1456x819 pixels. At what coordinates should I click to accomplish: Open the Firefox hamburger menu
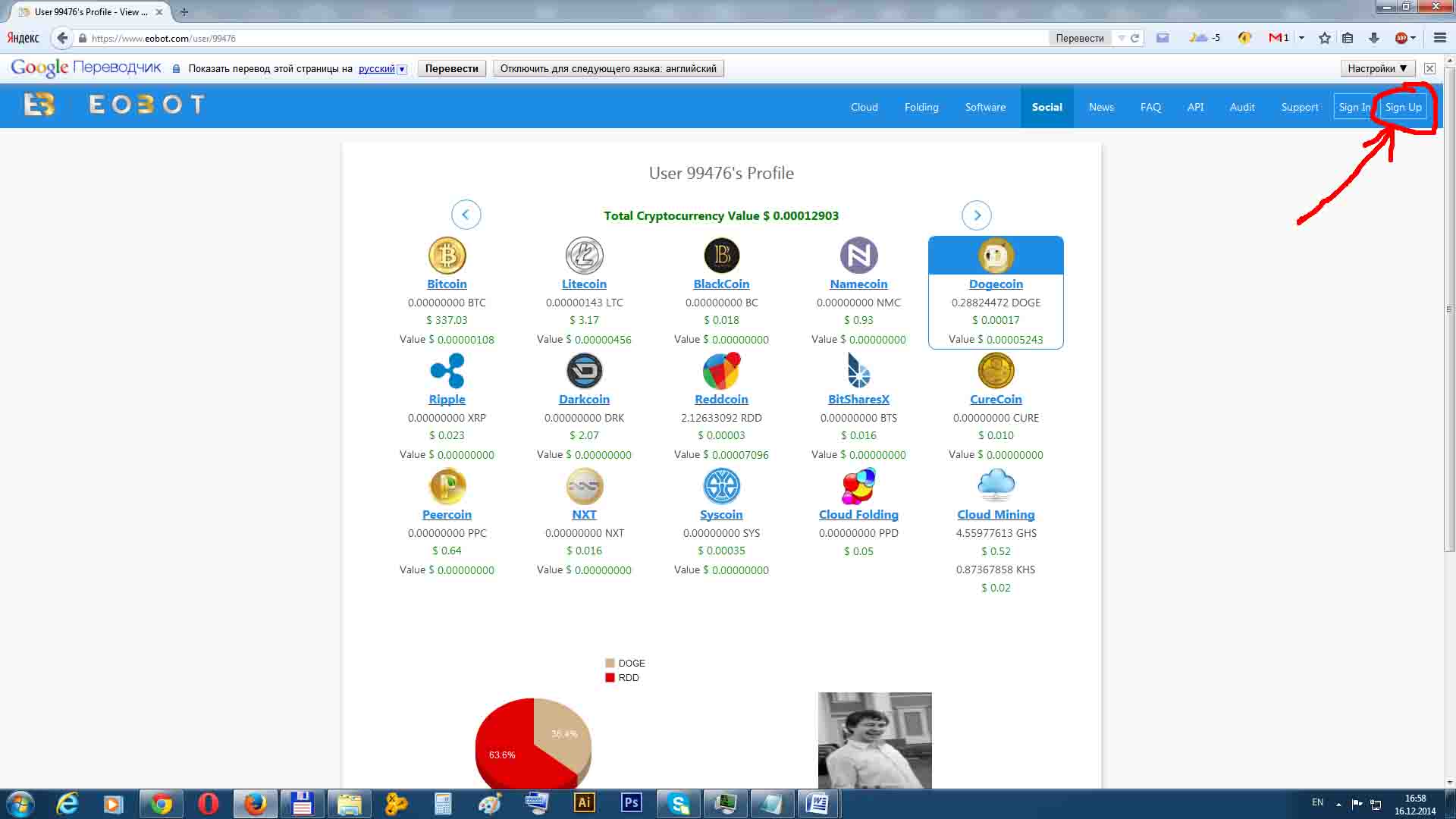click(1439, 38)
